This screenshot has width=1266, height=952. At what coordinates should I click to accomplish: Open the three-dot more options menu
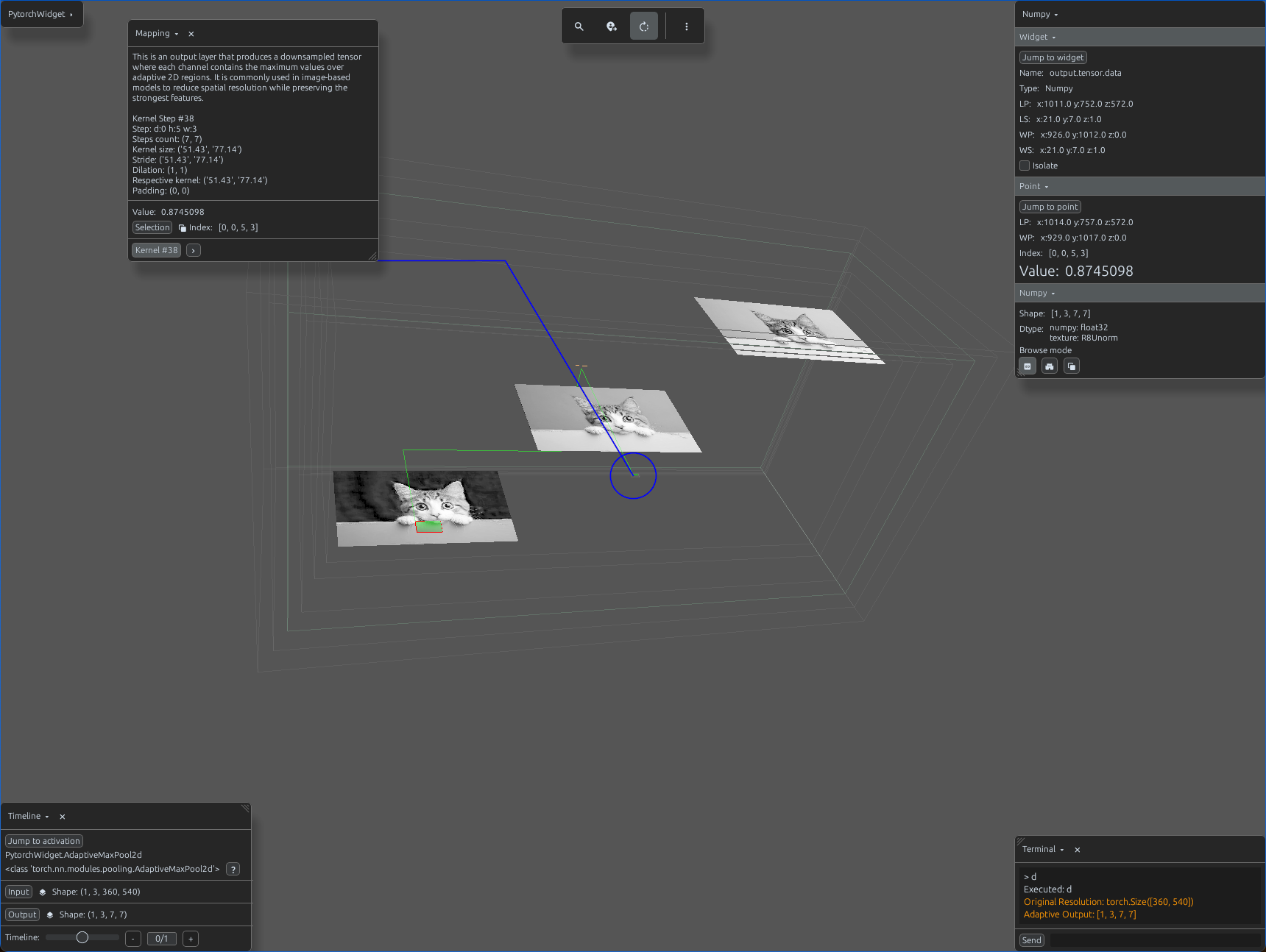click(687, 26)
